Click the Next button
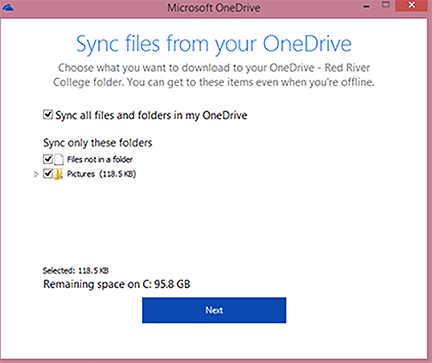Viewport: 432px width, 363px height. coord(214,310)
